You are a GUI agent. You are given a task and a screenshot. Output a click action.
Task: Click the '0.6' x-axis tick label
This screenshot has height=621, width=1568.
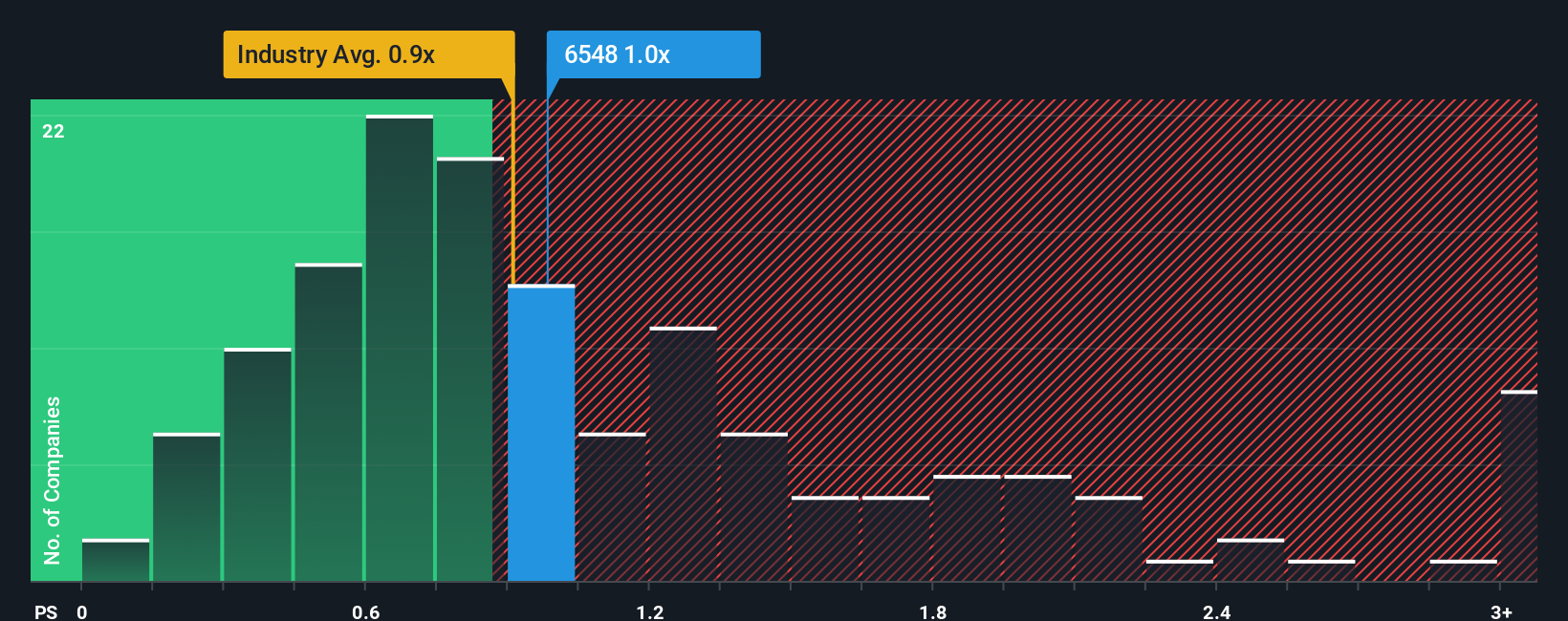[366, 611]
